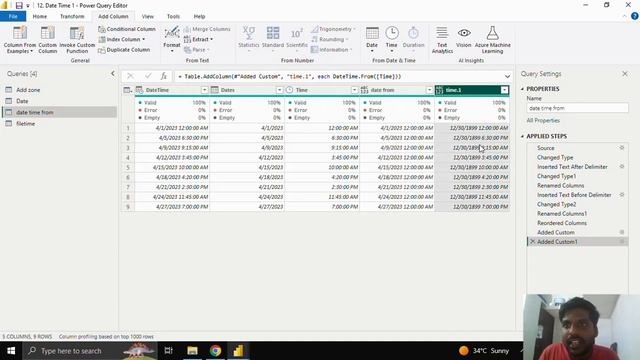This screenshot has height=360, width=640.
Task: Switch to the View tab
Action: coord(147,16)
